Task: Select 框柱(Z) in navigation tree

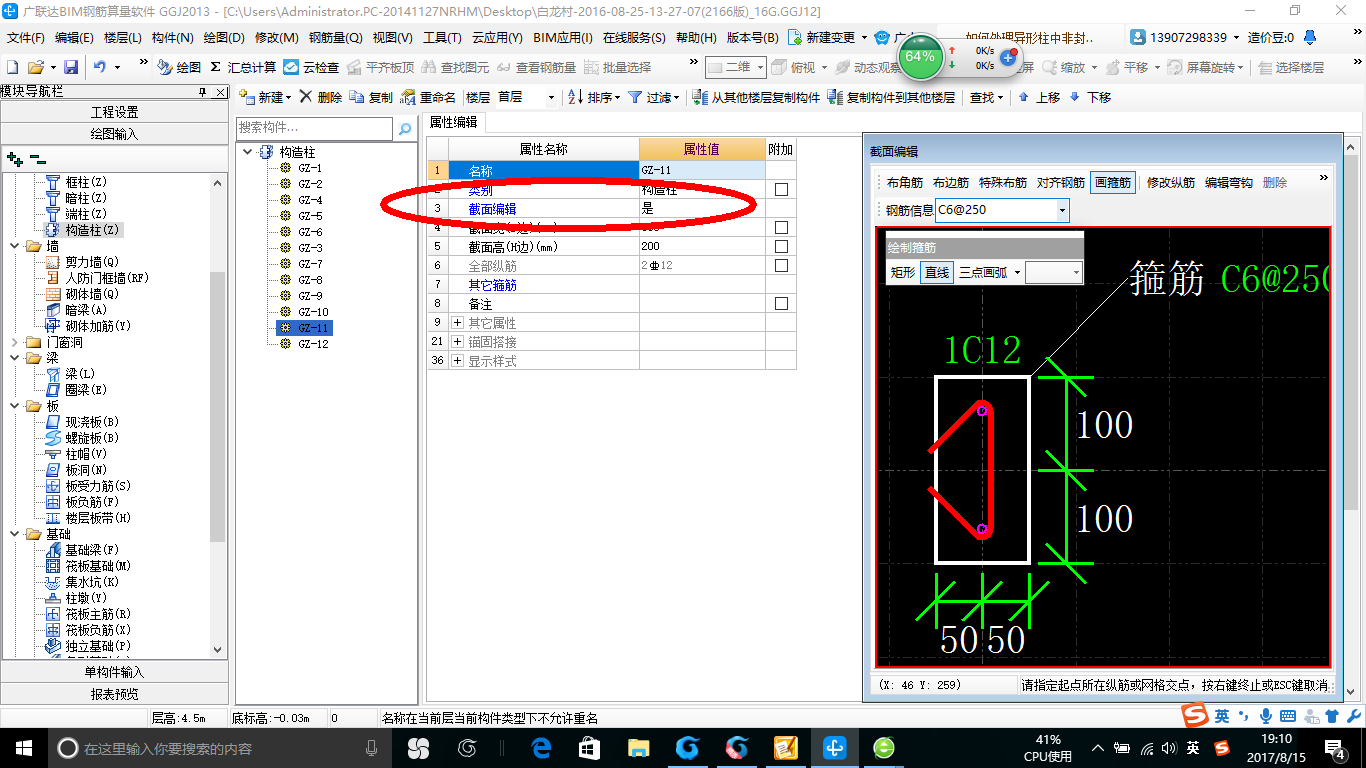Action: (x=86, y=182)
